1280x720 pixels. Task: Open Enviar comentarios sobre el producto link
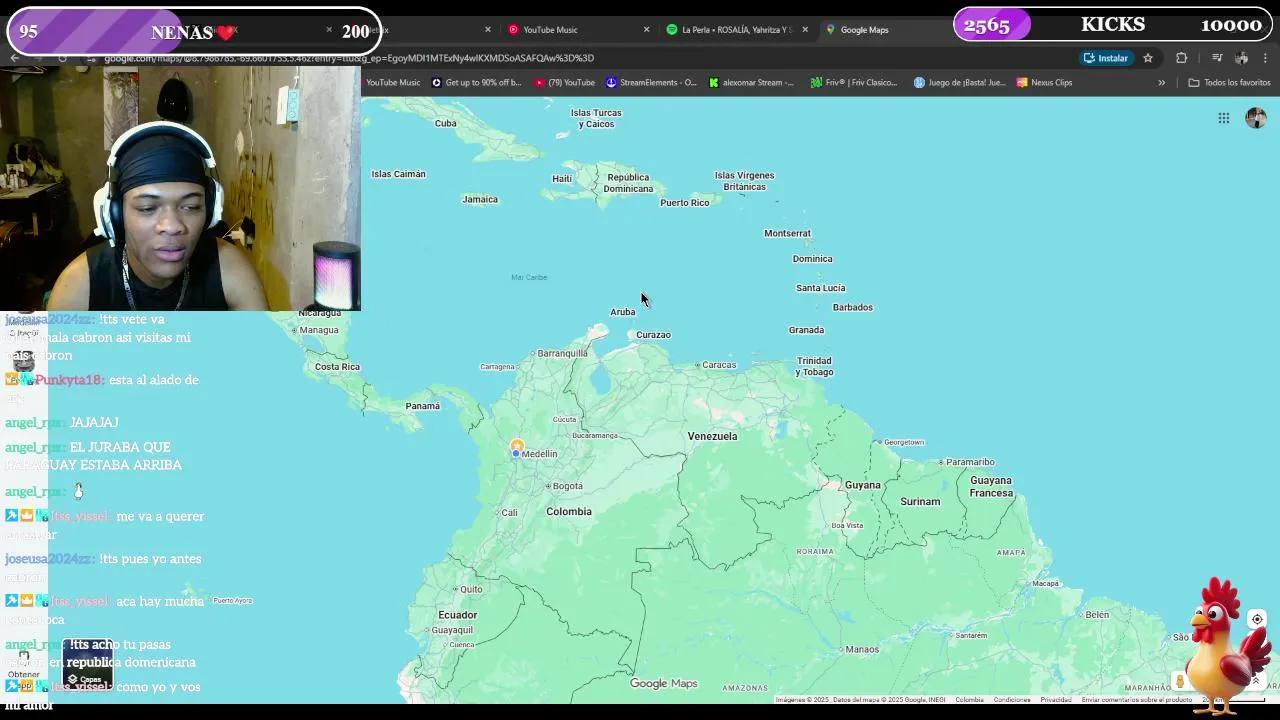(x=1136, y=700)
